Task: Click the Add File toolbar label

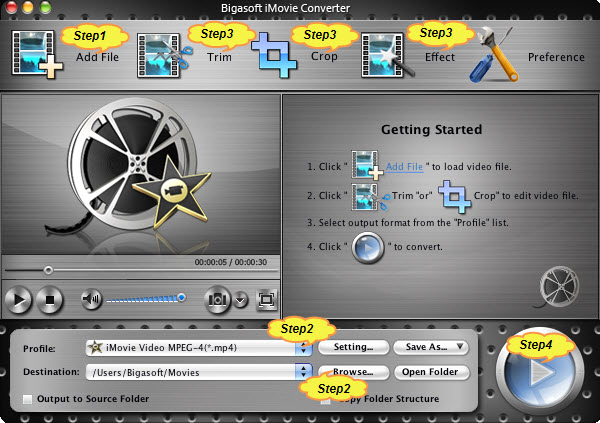Action: pyautogui.click(x=97, y=57)
